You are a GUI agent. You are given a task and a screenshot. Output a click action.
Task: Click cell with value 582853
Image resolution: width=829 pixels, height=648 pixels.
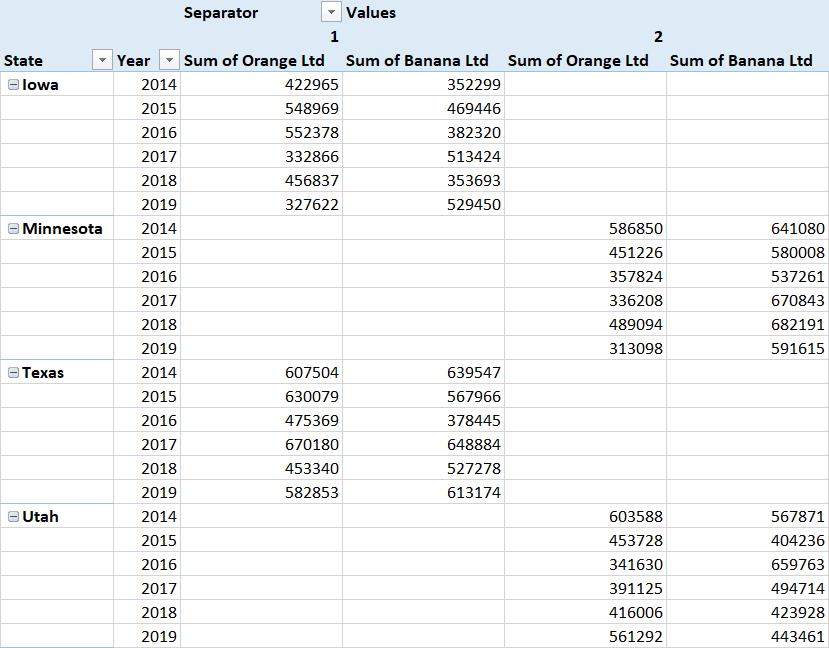(261, 493)
